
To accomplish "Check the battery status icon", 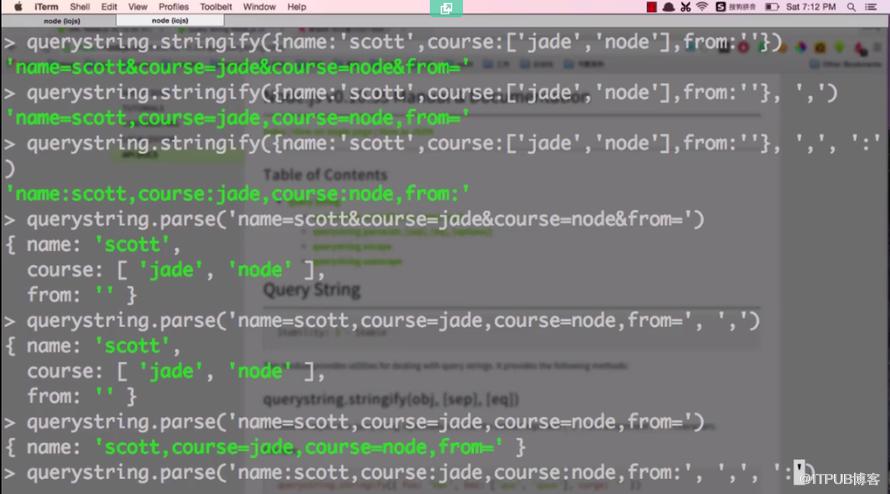I will [772, 7].
